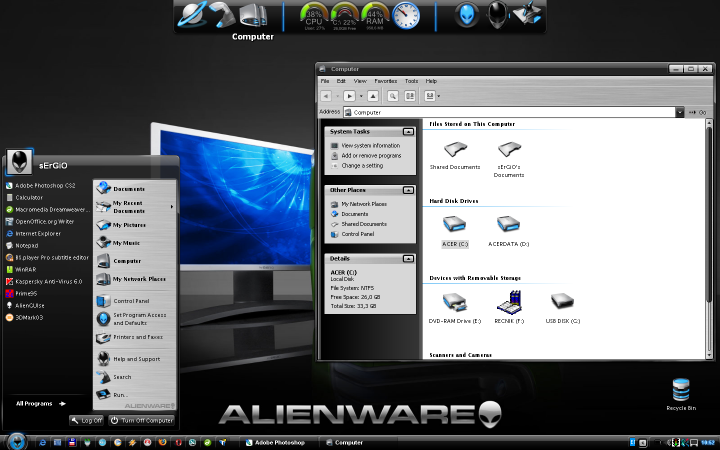This screenshot has width=720, height=450.
Task: Open the Favorites menu
Action: (x=385, y=81)
